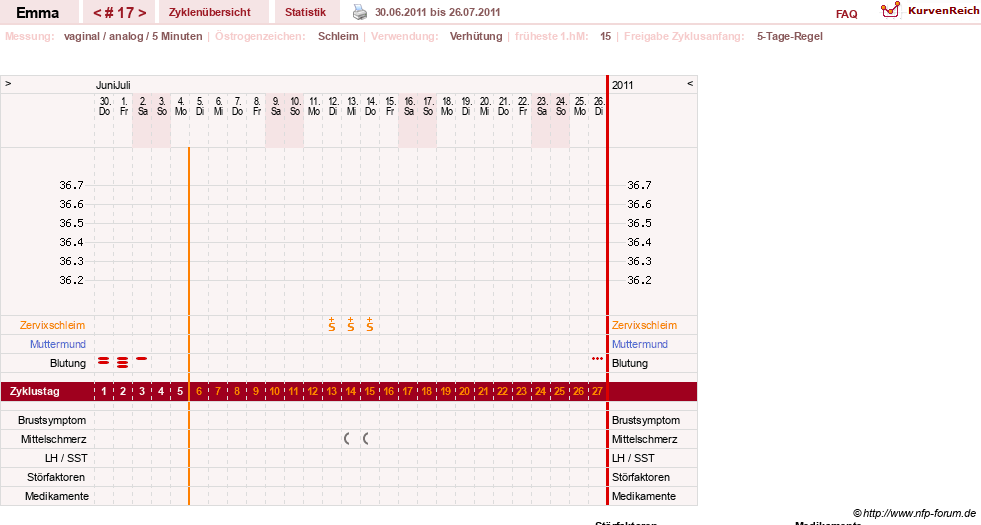
Task: Click left Brustsymptom row label
Action: click(x=52, y=420)
